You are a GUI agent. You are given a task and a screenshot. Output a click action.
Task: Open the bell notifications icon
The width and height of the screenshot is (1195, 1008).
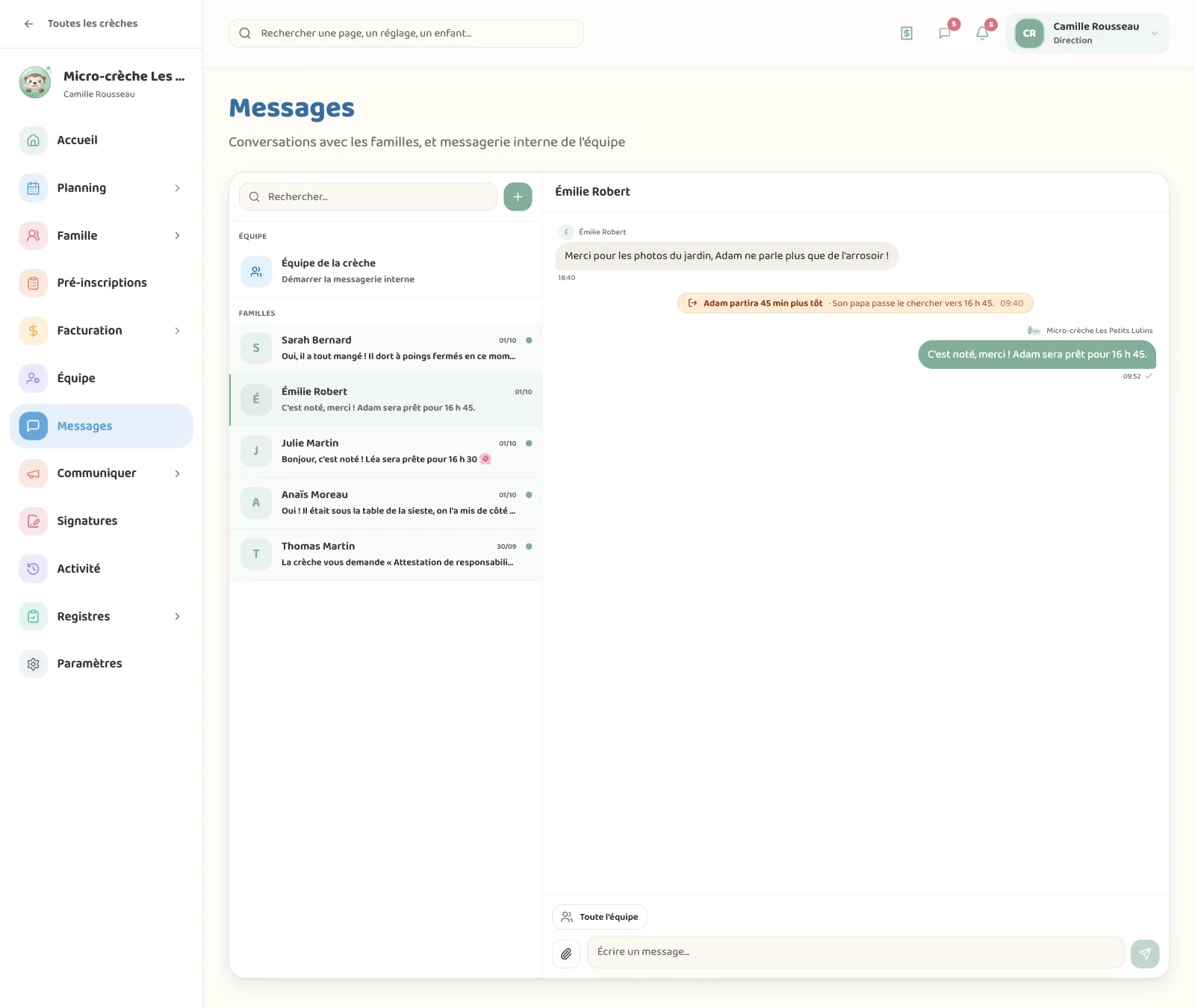(x=983, y=33)
